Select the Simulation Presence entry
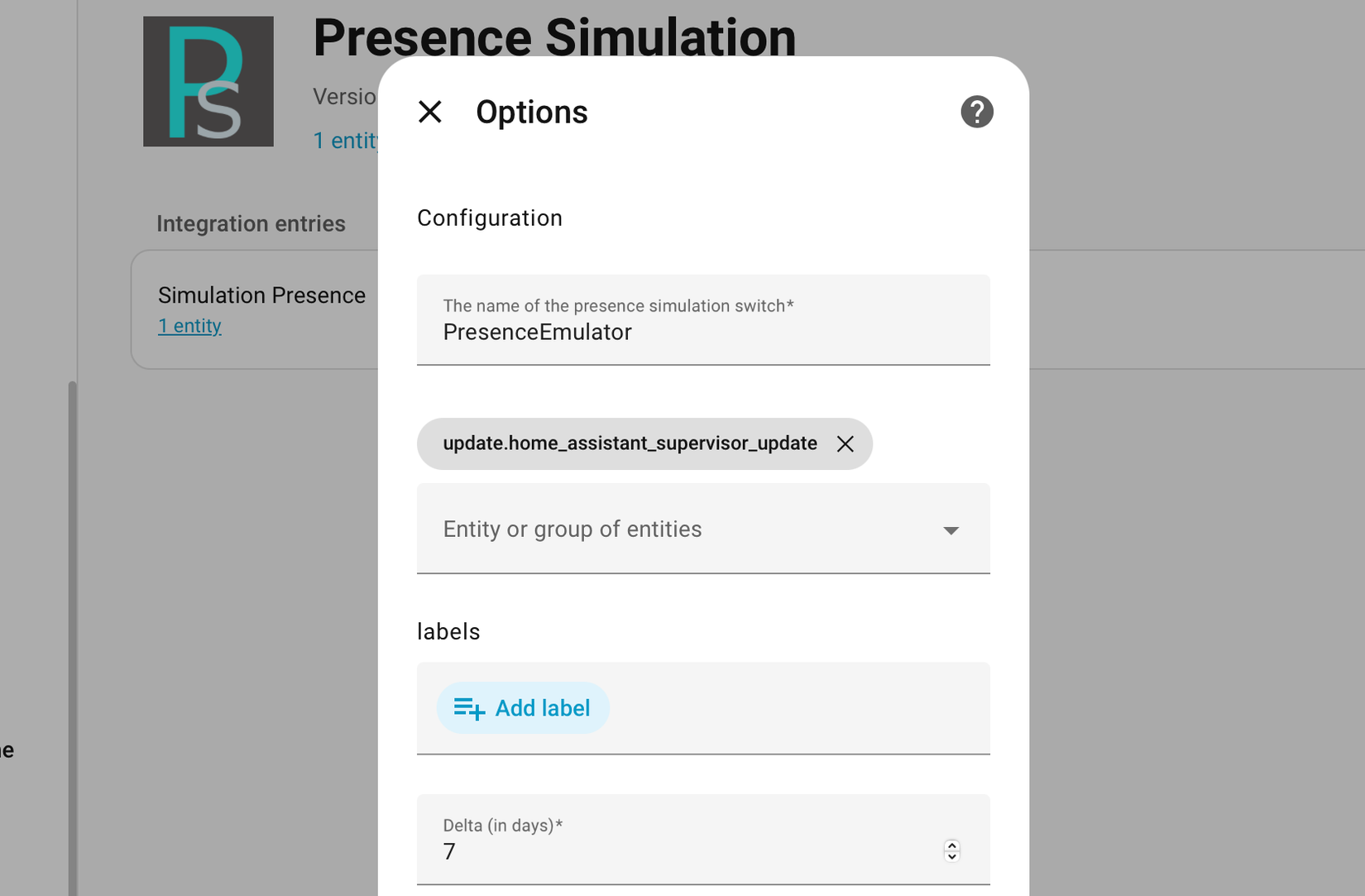 tap(261, 295)
